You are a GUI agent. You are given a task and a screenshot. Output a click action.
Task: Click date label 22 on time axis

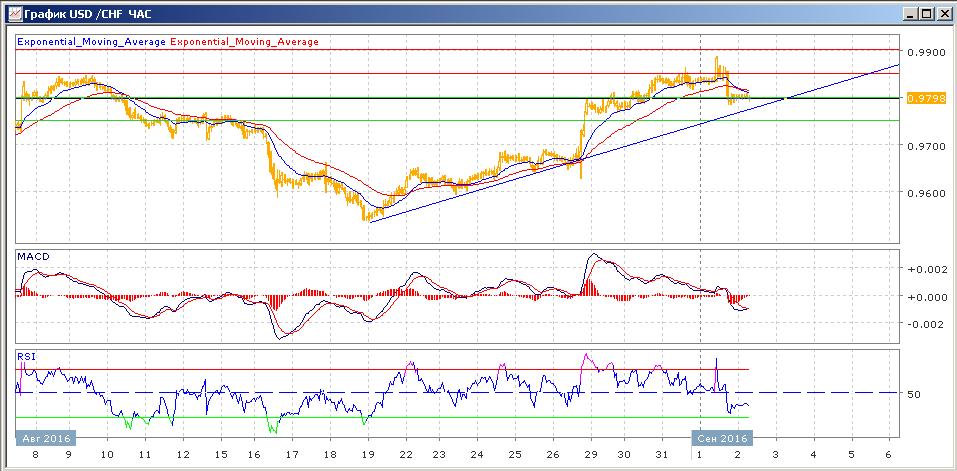[x=405, y=455]
